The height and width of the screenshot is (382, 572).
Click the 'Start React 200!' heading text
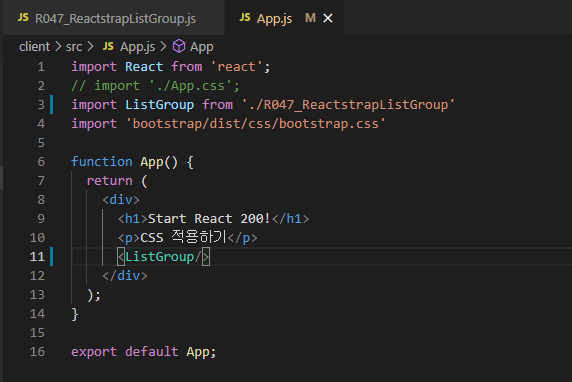(209, 219)
